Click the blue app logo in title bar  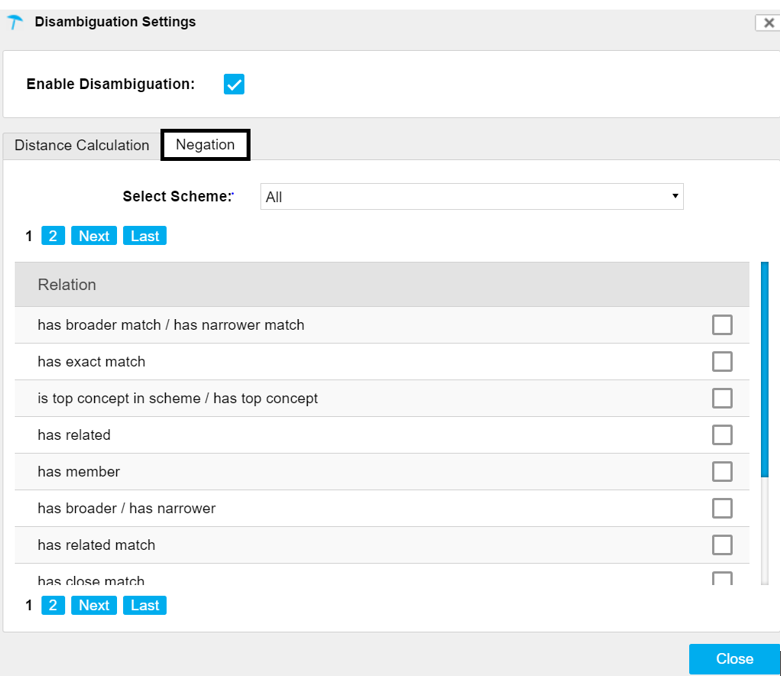point(15,22)
